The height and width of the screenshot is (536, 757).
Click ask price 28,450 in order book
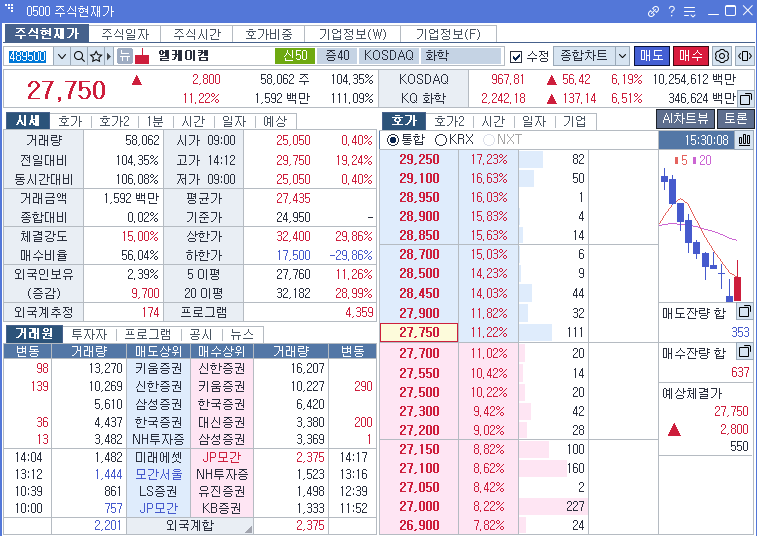pos(419,294)
